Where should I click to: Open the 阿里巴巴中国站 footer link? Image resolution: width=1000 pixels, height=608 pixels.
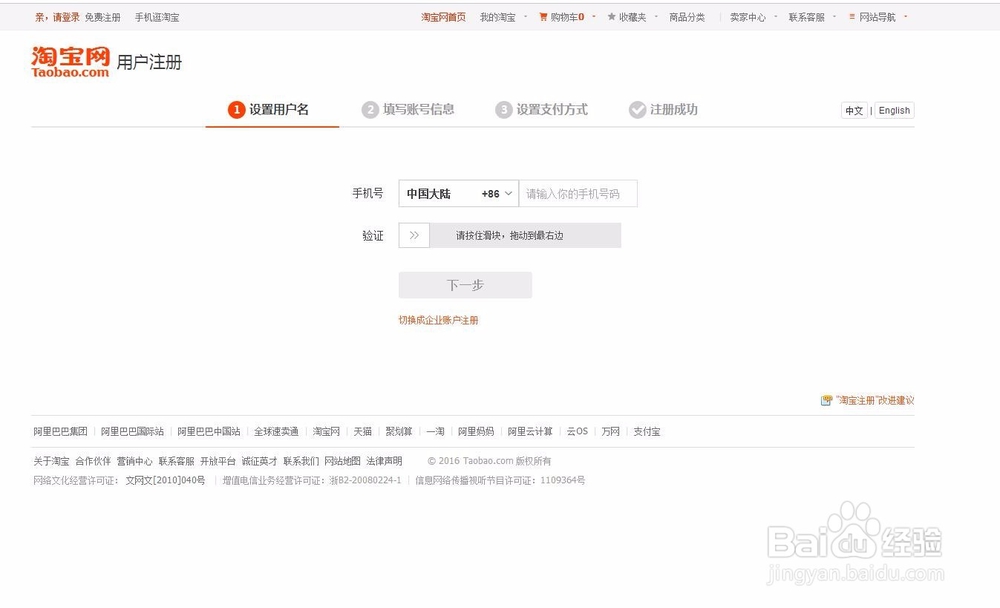tap(209, 432)
